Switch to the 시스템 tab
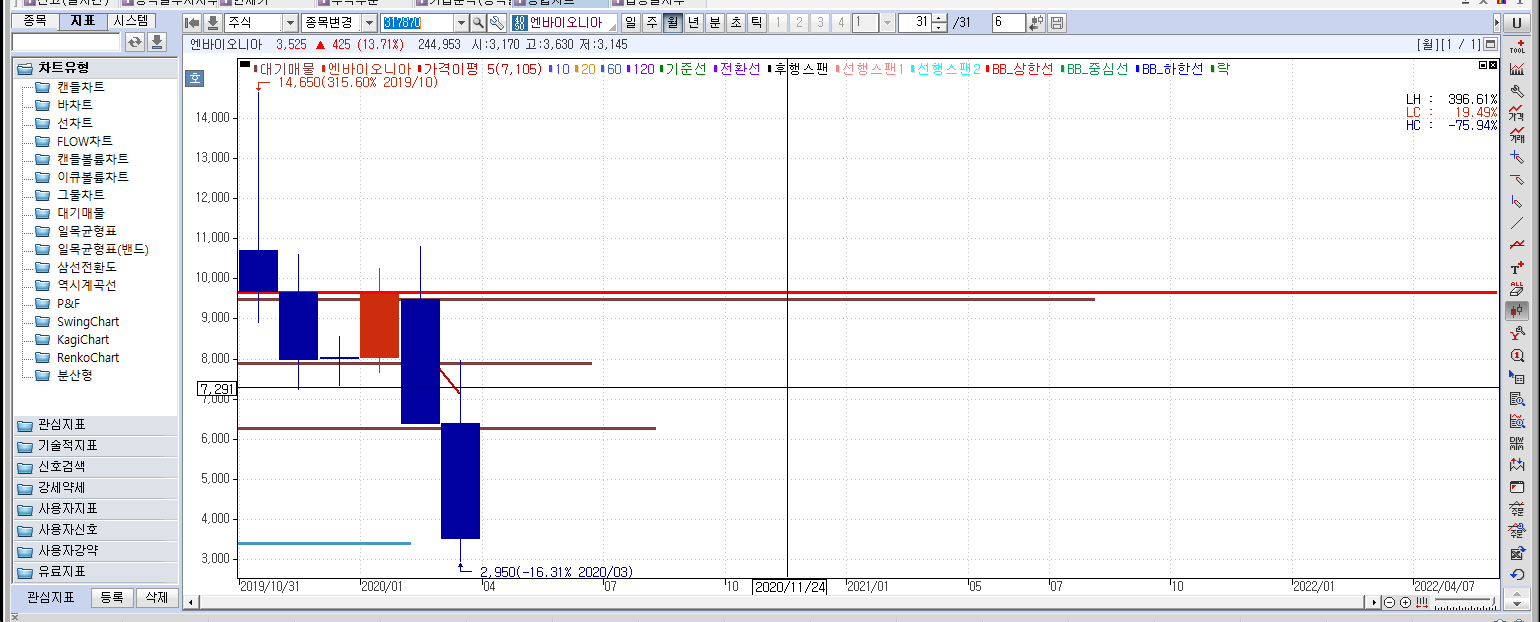 [x=131, y=21]
